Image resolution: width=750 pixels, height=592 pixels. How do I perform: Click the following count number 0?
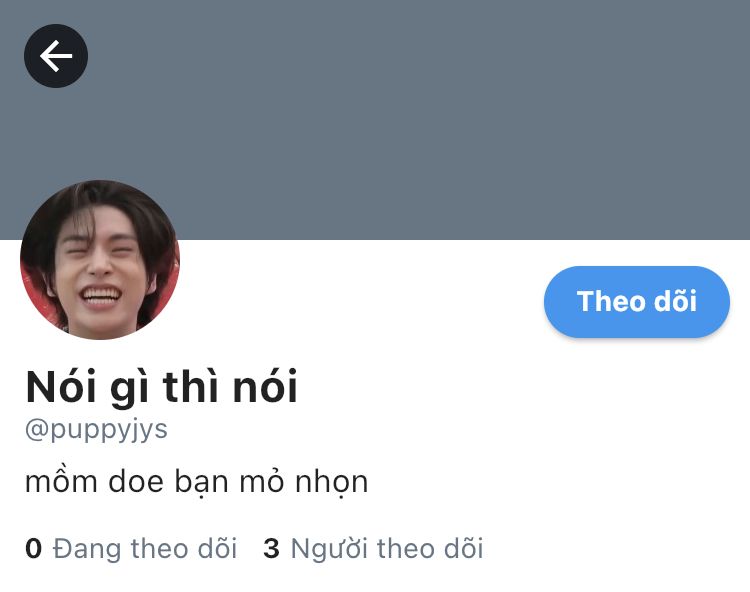(33, 549)
